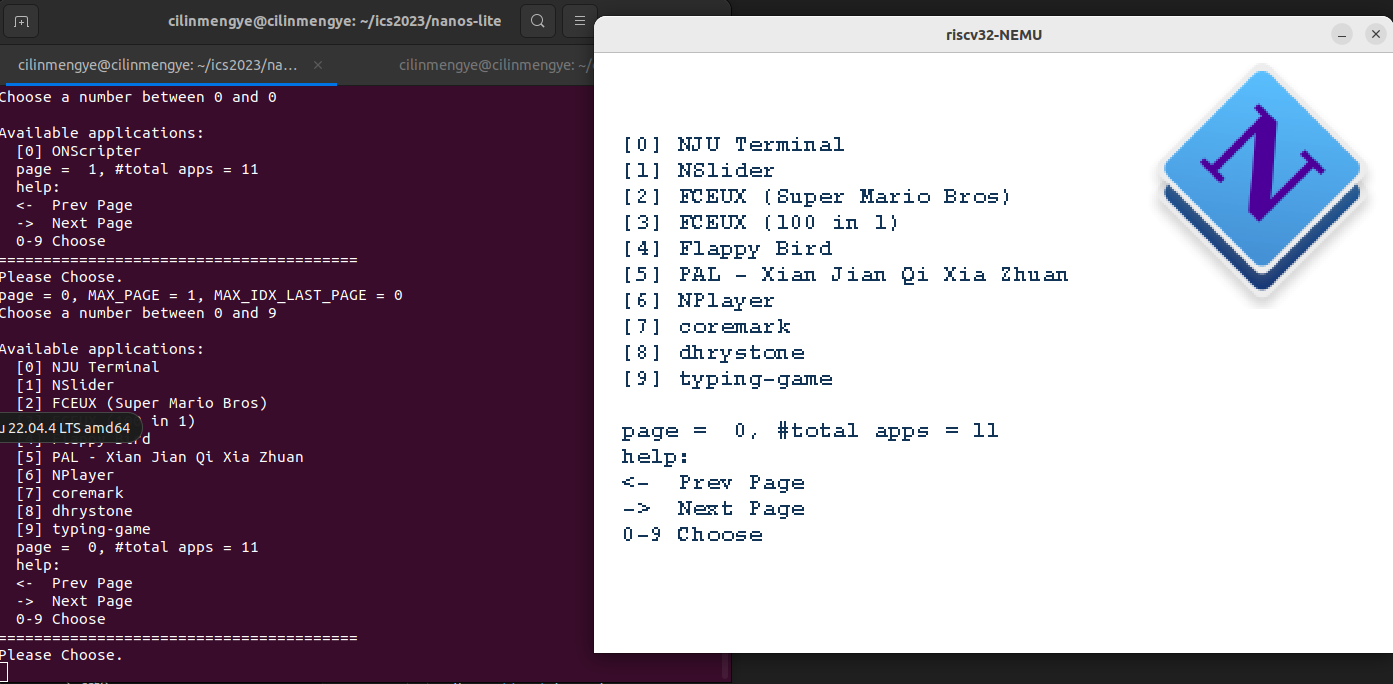
Task: Open terminal search with magnifier icon
Action: pos(538,21)
